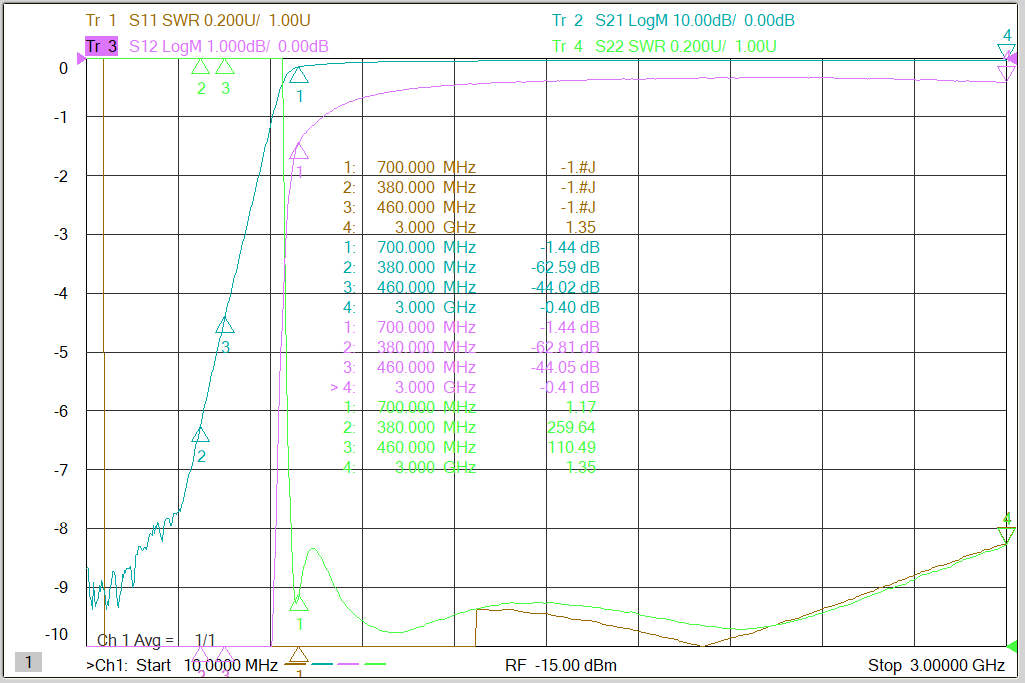The width and height of the screenshot is (1025, 683).
Task: Click y-axis label -5
Action: click(61, 352)
